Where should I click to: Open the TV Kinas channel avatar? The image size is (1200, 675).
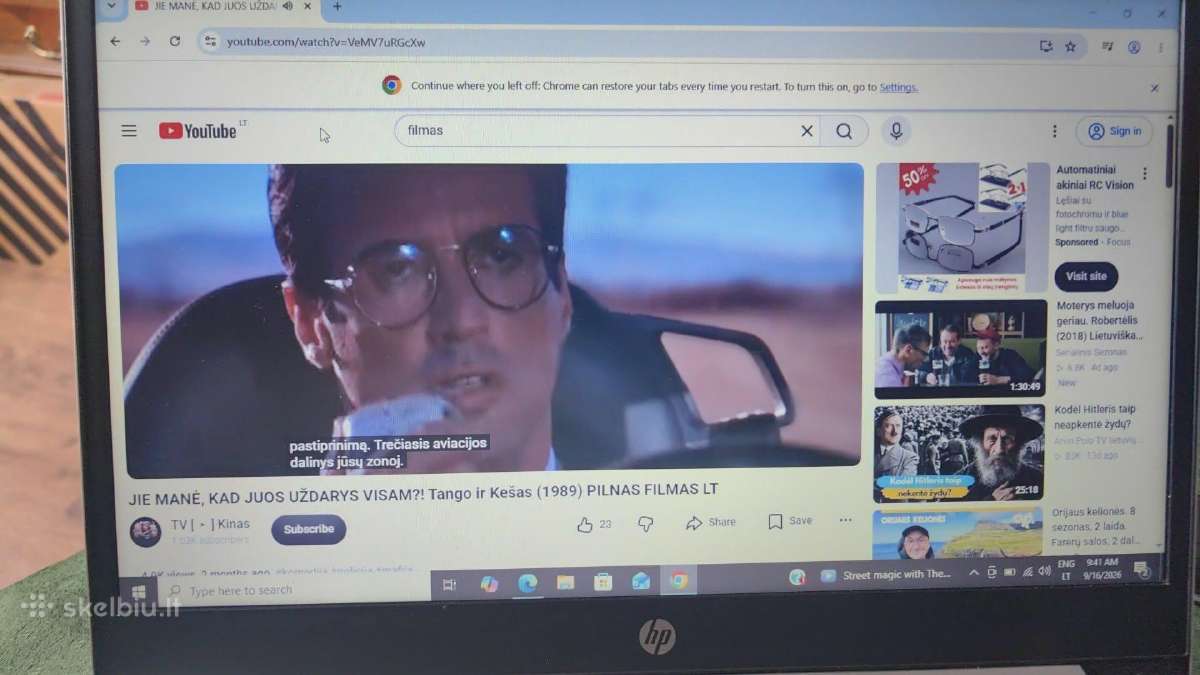click(146, 531)
